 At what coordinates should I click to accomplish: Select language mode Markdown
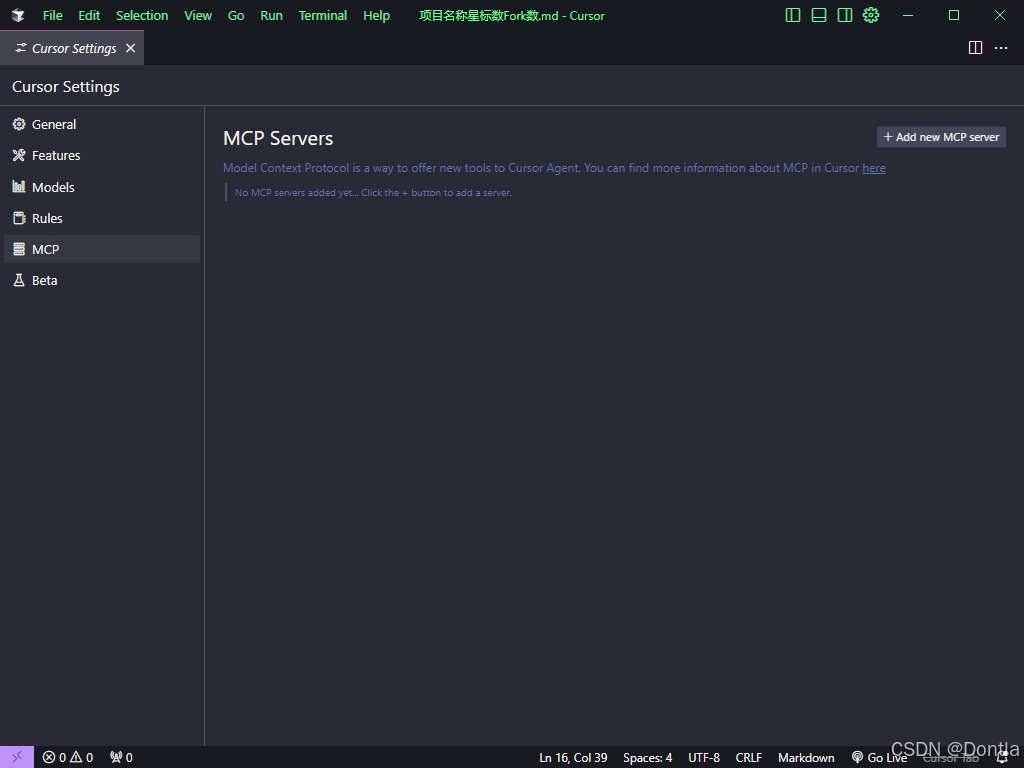pyautogui.click(x=806, y=758)
